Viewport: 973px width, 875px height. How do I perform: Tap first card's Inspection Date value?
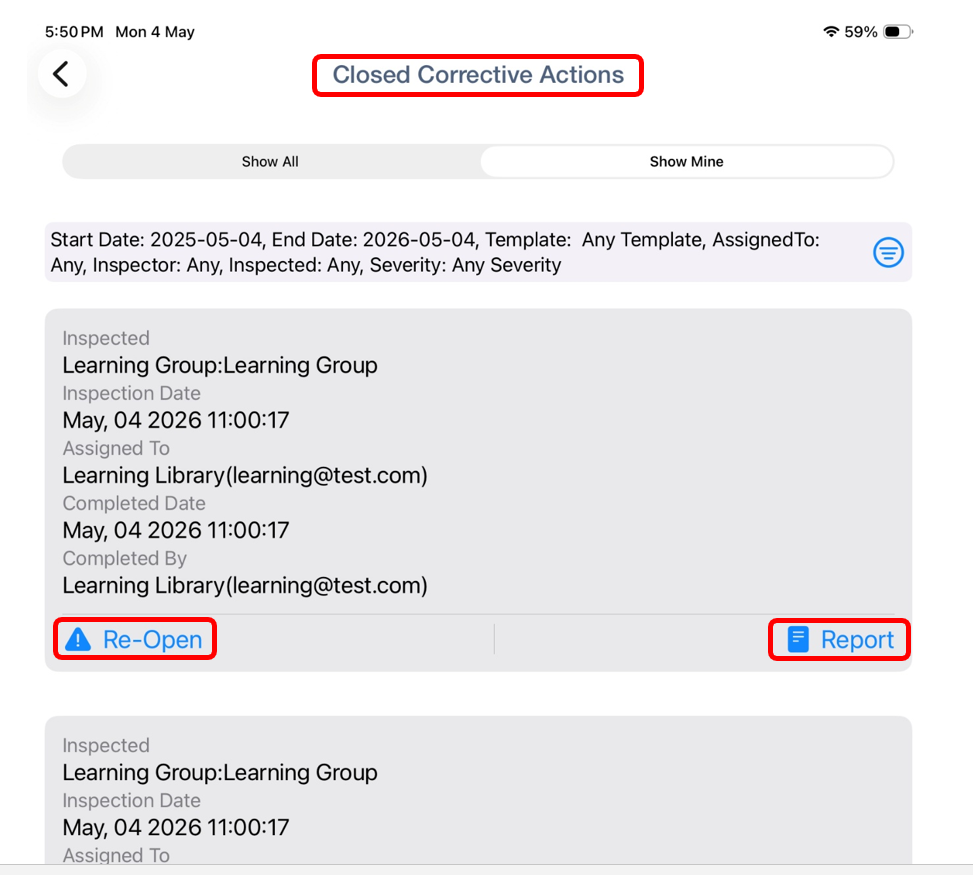pos(176,420)
